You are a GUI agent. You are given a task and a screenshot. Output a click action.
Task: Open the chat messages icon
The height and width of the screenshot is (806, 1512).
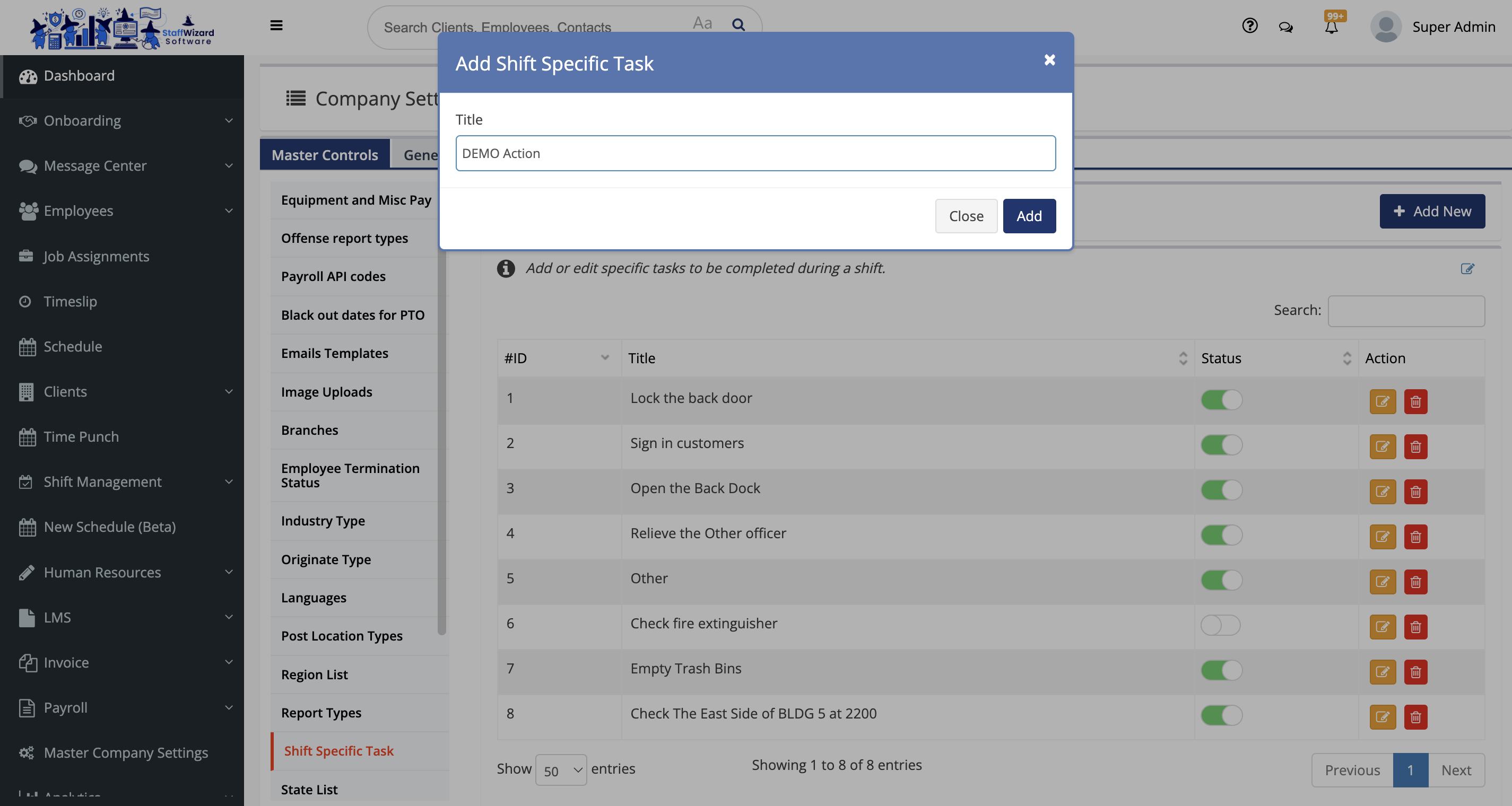point(1285,27)
